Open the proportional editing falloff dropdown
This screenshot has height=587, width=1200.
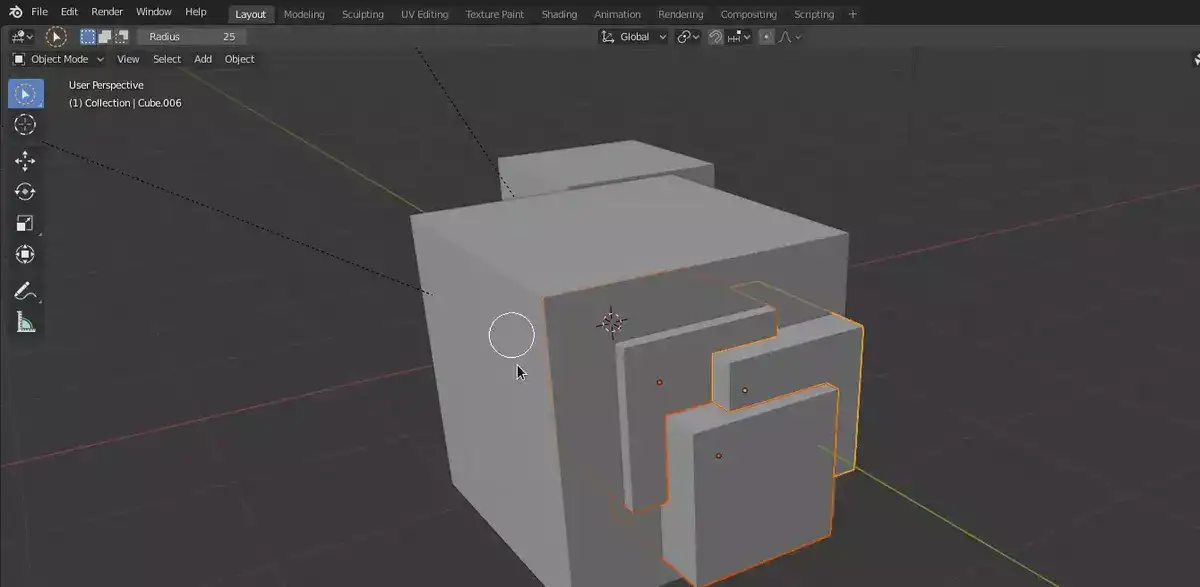(790, 37)
